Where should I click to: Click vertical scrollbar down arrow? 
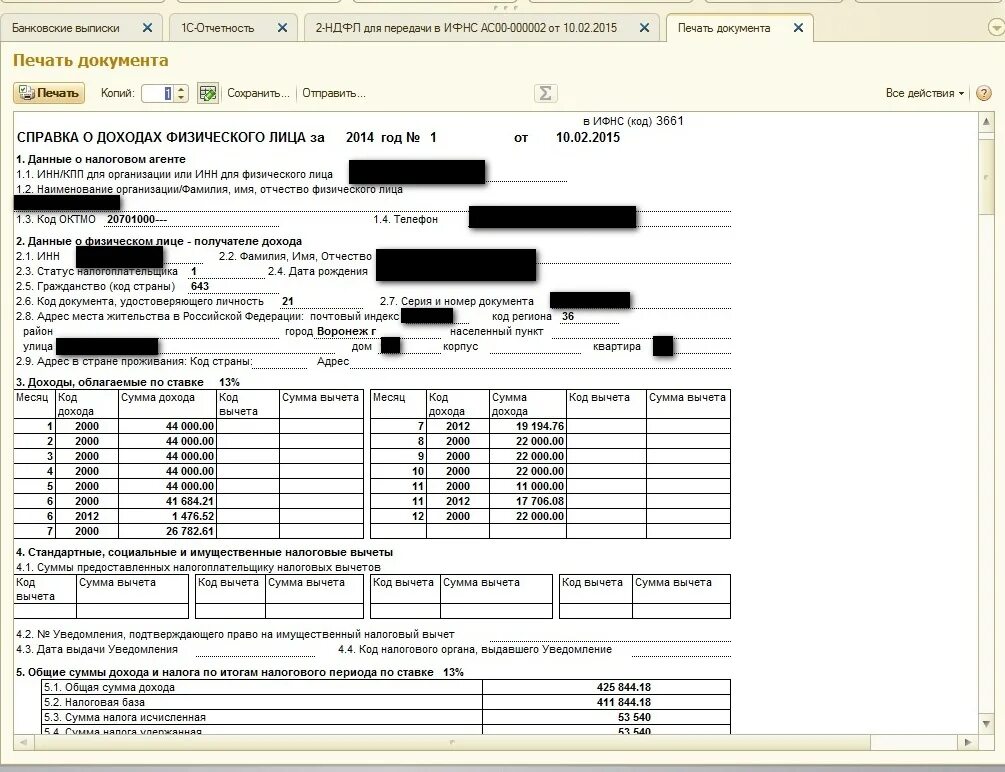[x=986, y=725]
